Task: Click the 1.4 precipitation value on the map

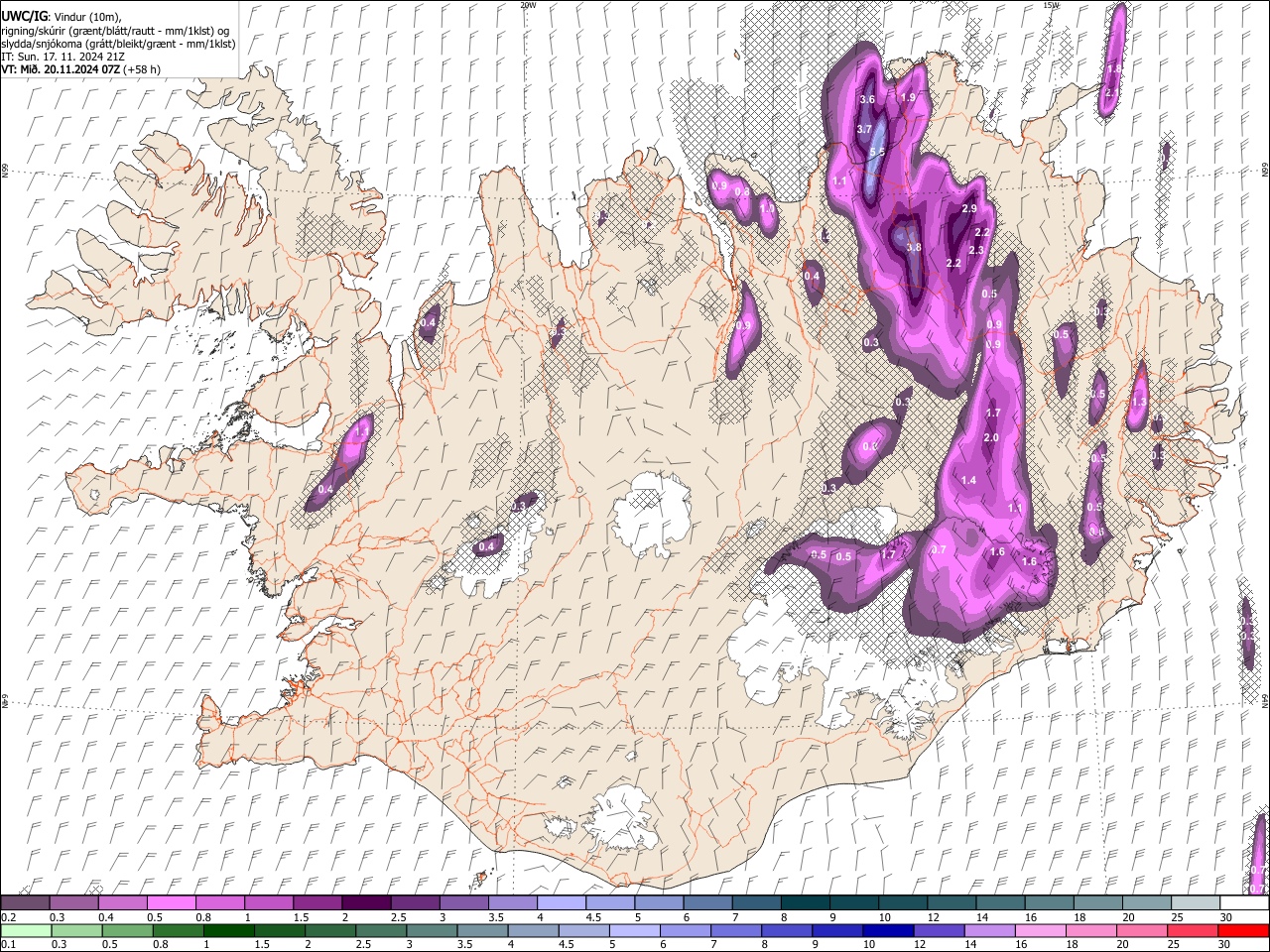Action: coord(968,480)
